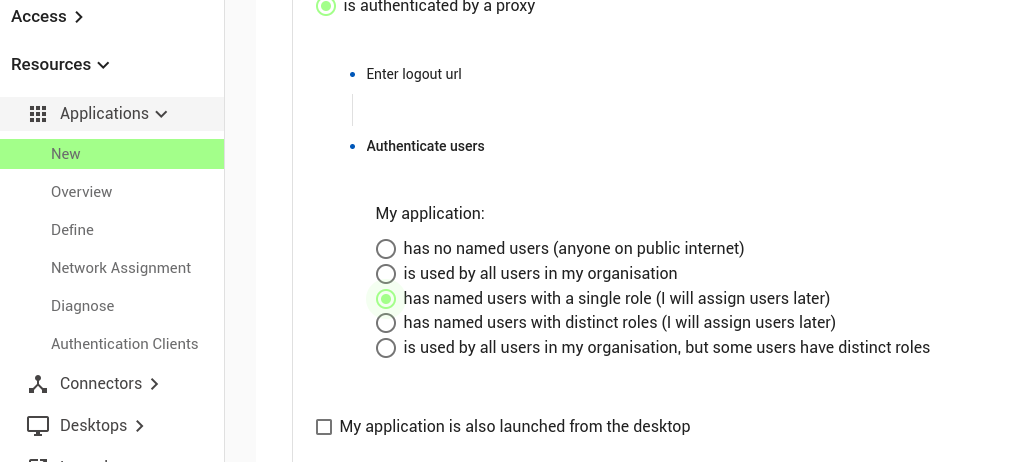Select 'has named users with a single role'
The height and width of the screenshot is (462, 1010).
click(x=386, y=299)
